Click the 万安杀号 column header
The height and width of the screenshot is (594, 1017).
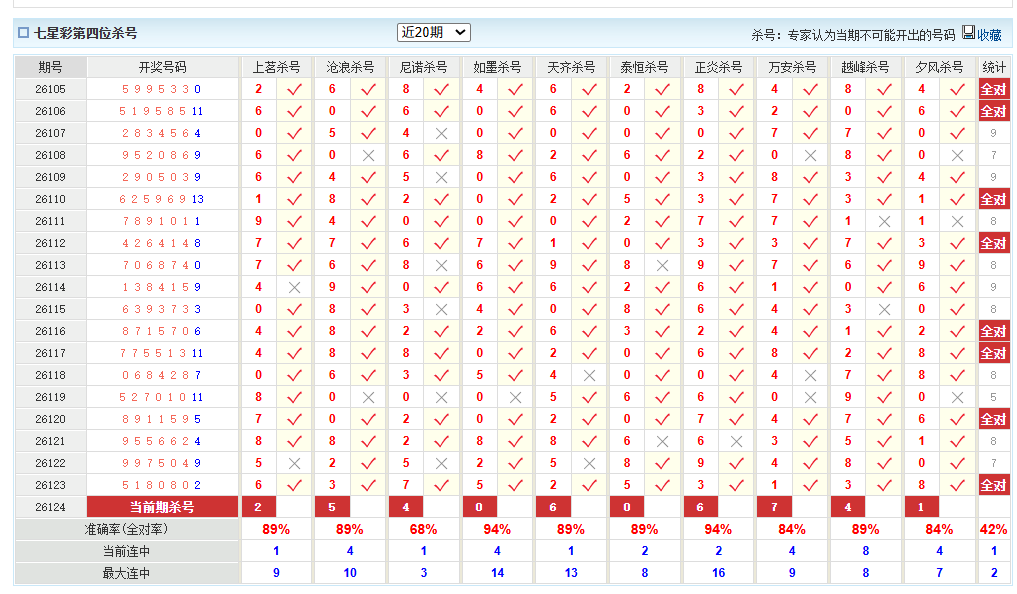(792, 67)
